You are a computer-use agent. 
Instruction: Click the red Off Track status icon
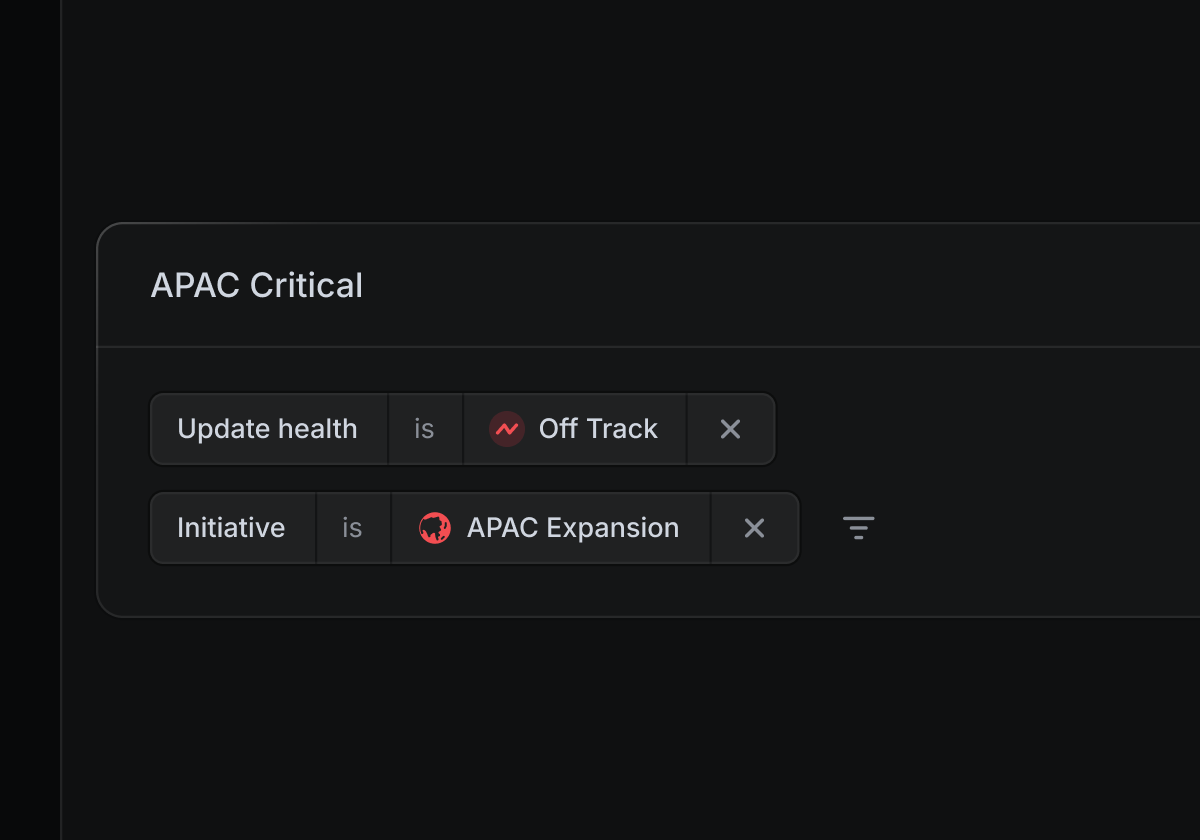[507, 429]
